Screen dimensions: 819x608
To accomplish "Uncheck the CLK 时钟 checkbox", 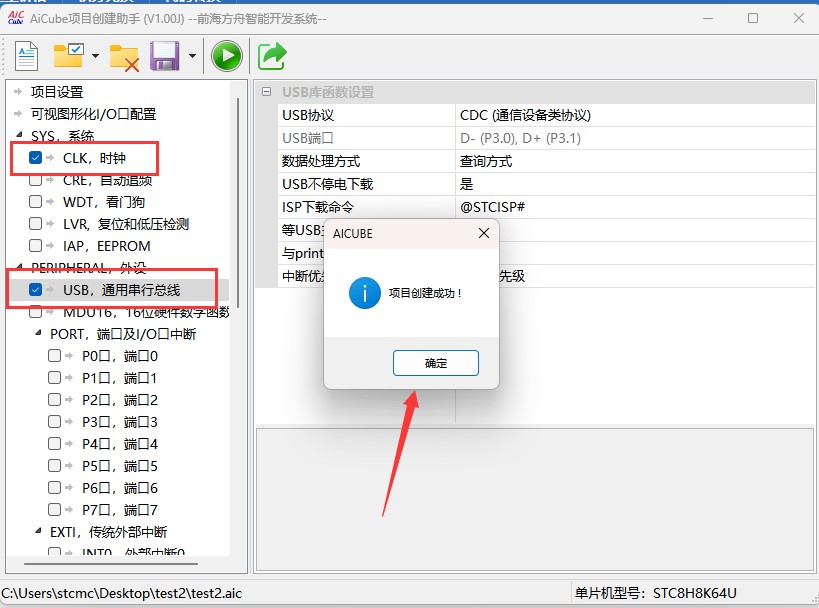I will (36, 157).
